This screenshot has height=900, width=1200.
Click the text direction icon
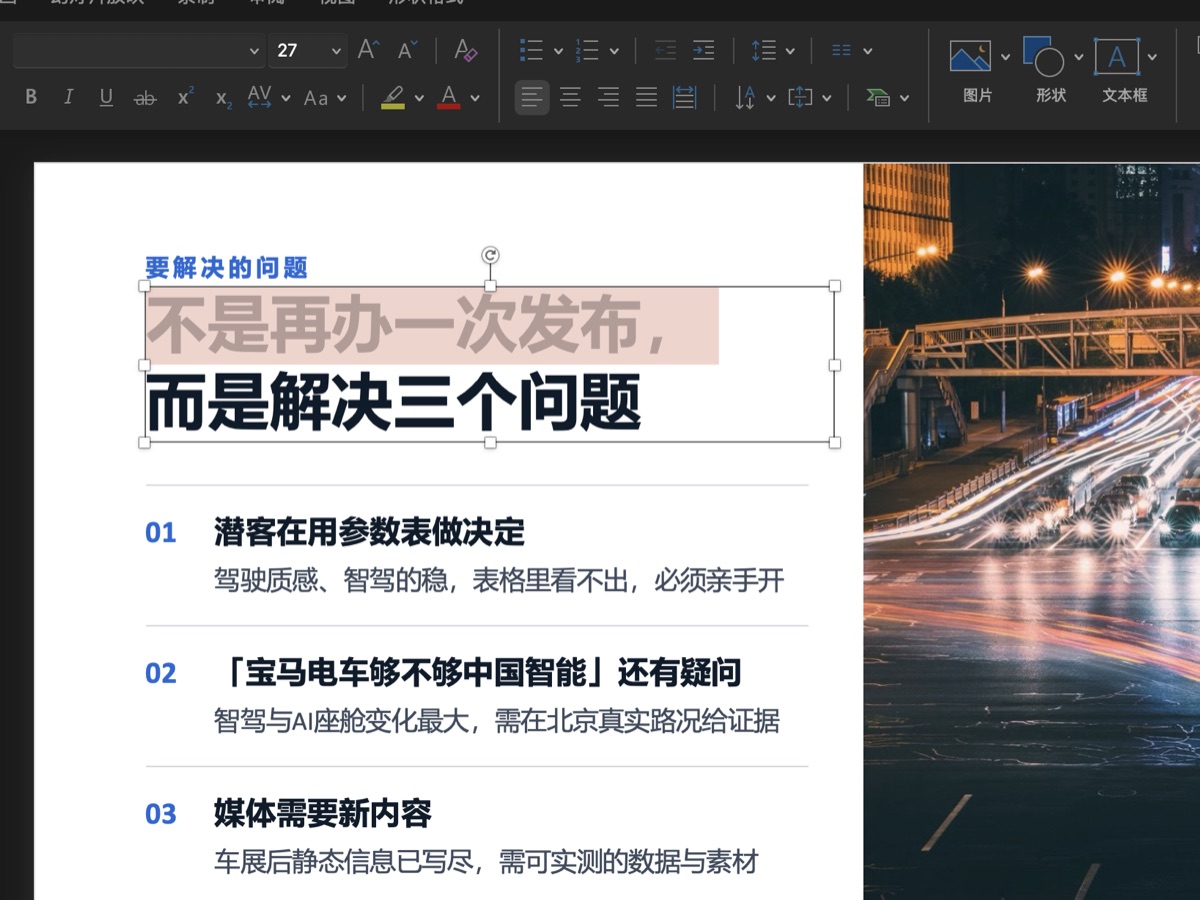pos(745,97)
